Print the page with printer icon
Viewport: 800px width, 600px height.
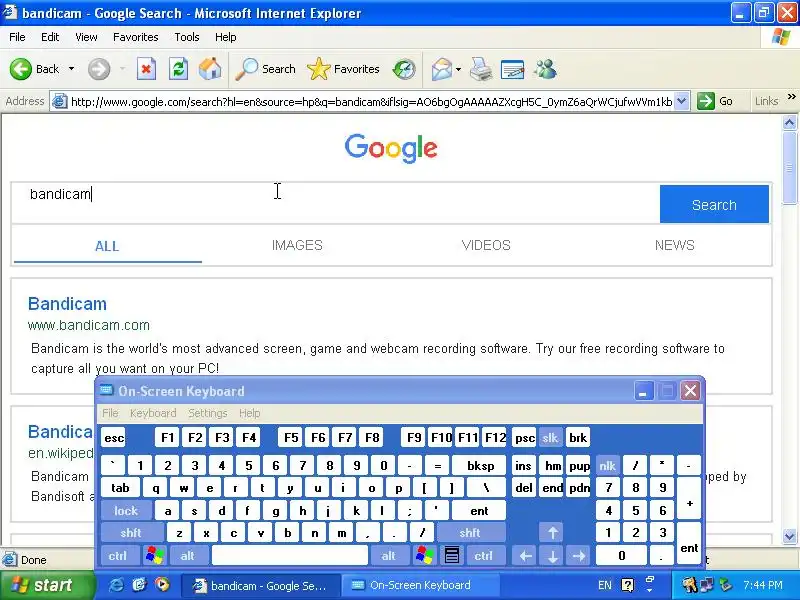[x=481, y=69]
